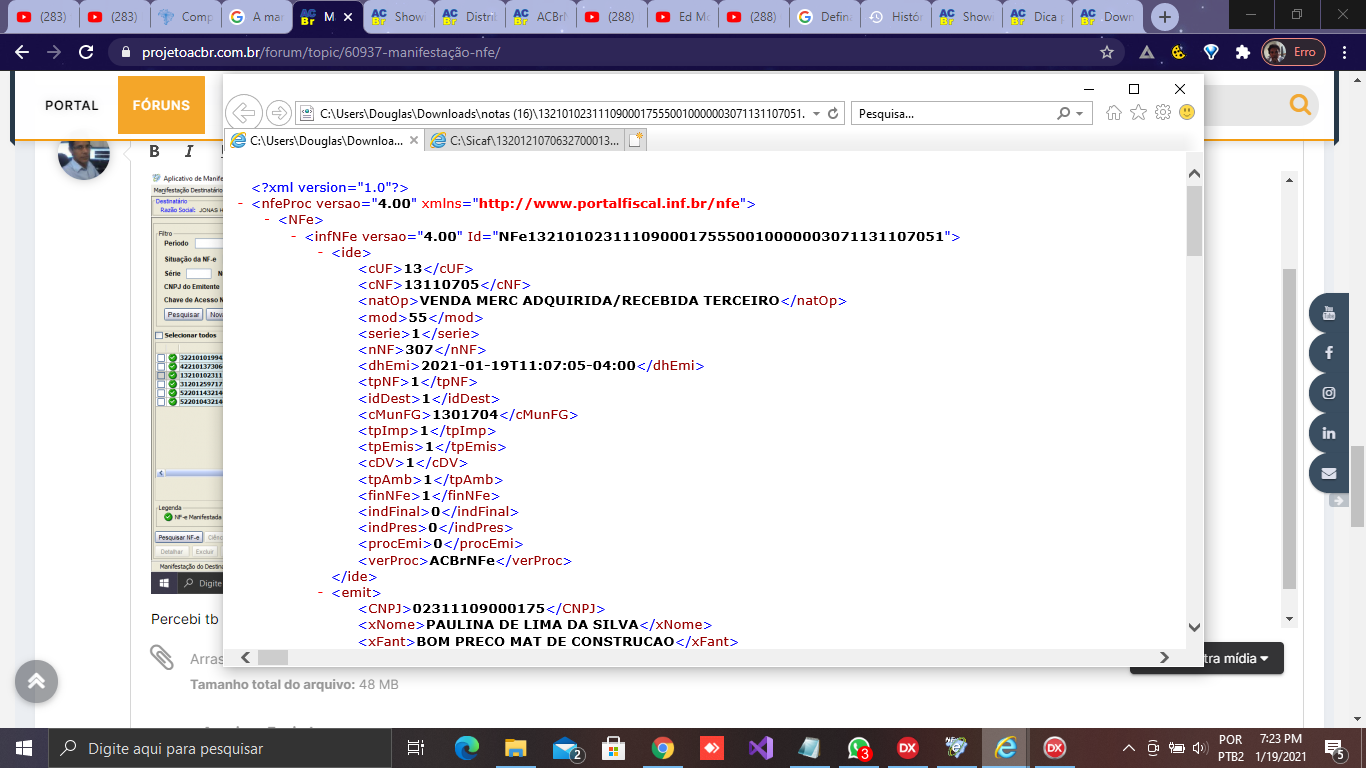Switch to the 'Histór' Chrome tab
The image size is (1366, 768).
(x=895, y=17)
